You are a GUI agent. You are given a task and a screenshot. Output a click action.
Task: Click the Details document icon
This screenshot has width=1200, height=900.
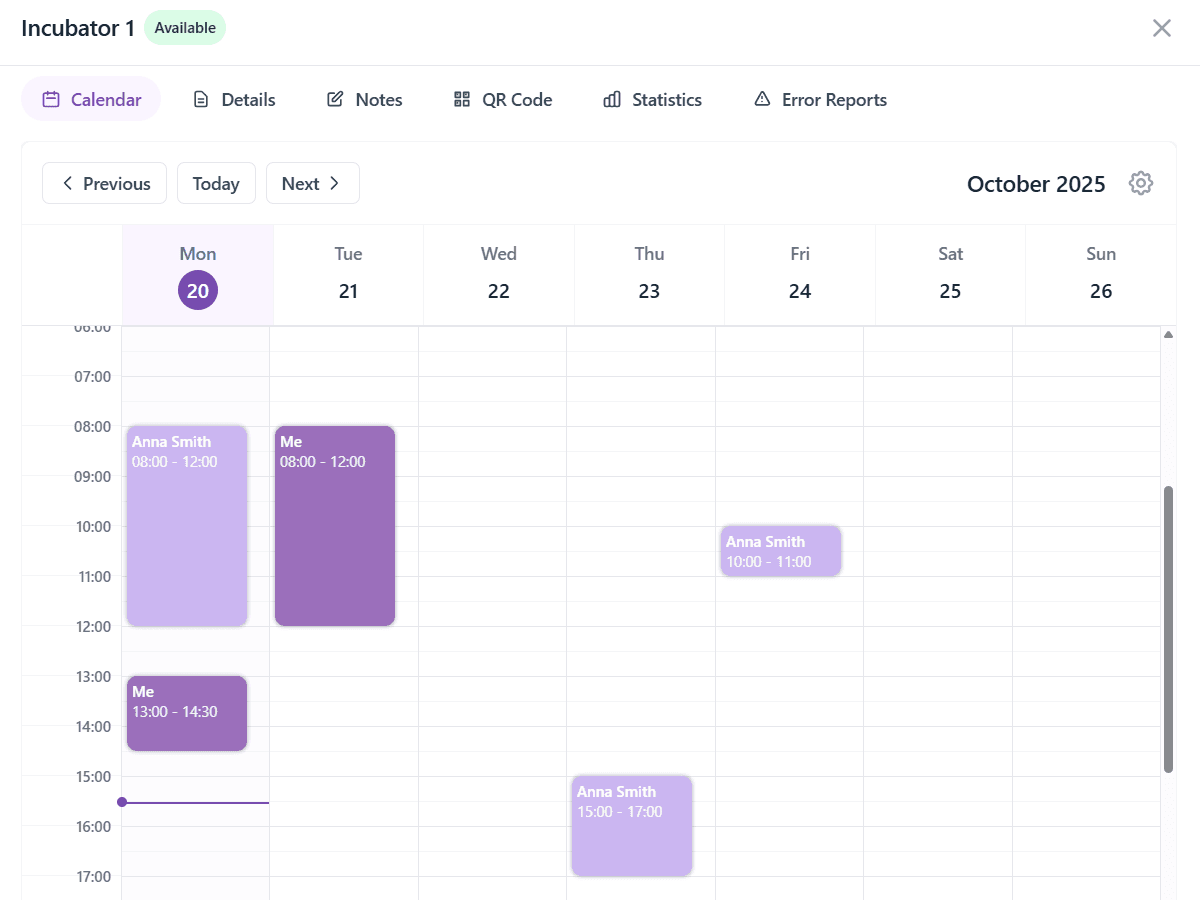202,99
